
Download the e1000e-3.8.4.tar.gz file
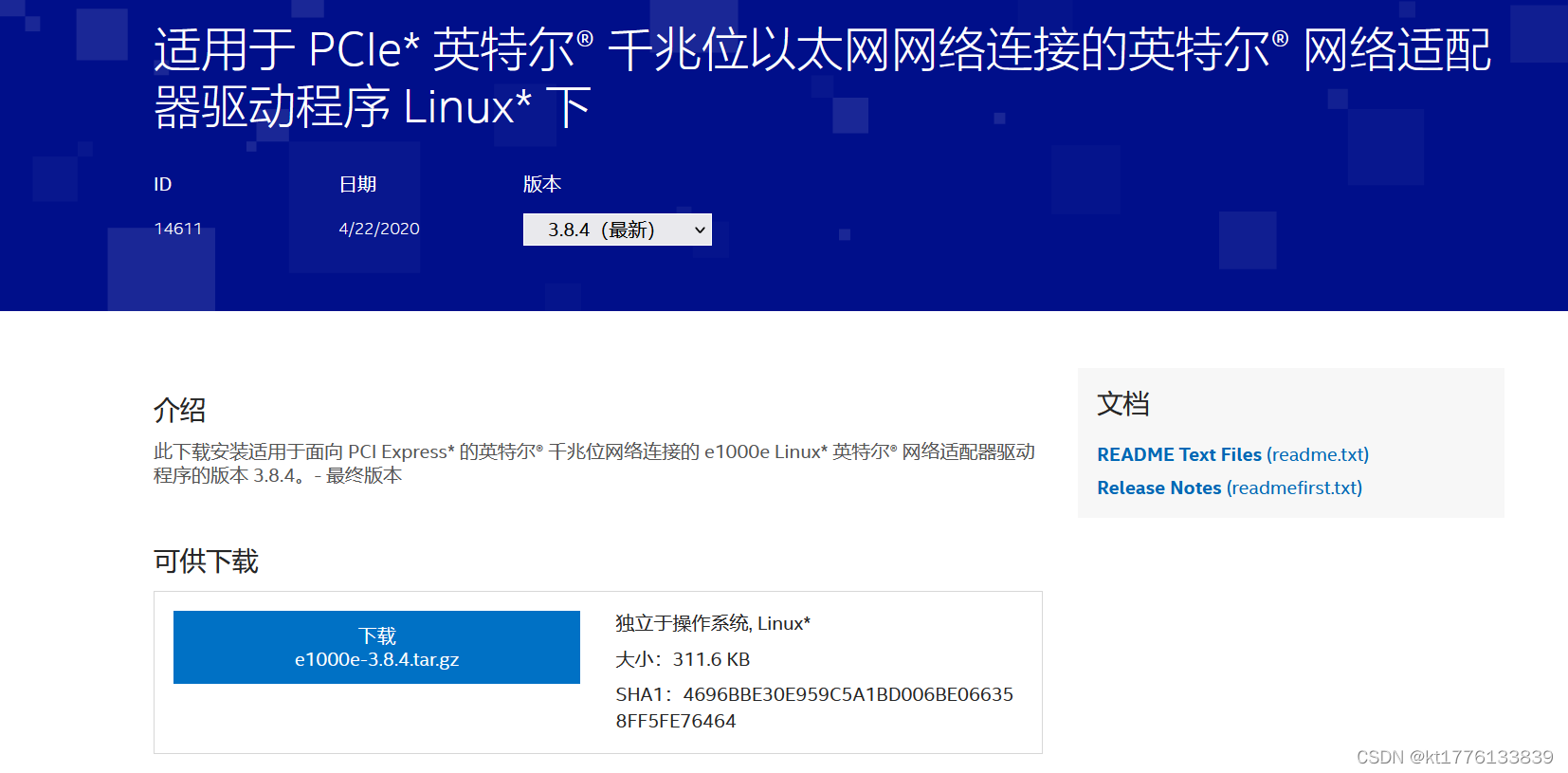pos(376,647)
